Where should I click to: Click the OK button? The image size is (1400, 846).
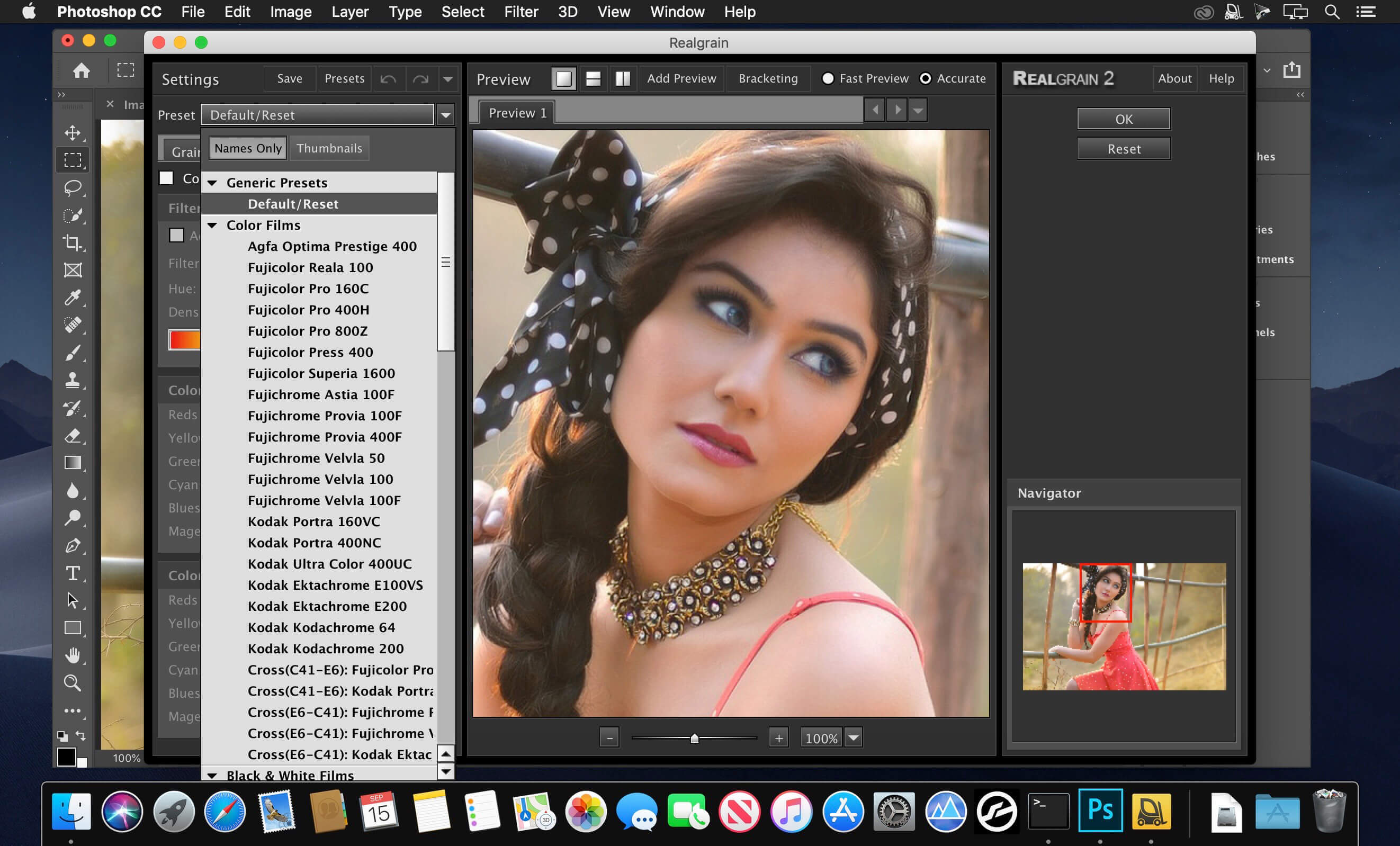tap(1124, 117)
